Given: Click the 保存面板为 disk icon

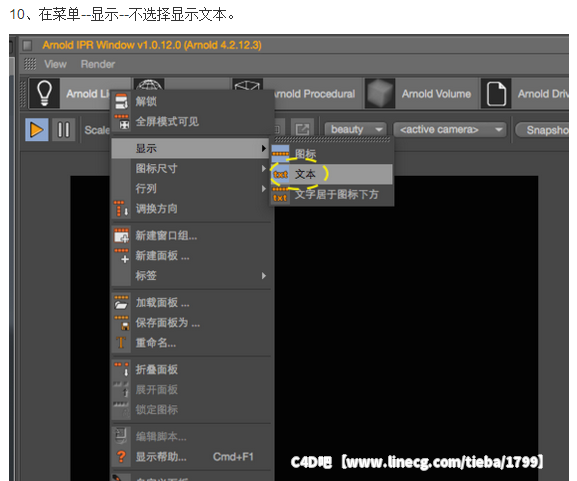Looking at the screenshot, I should click(x=121, y=323).
